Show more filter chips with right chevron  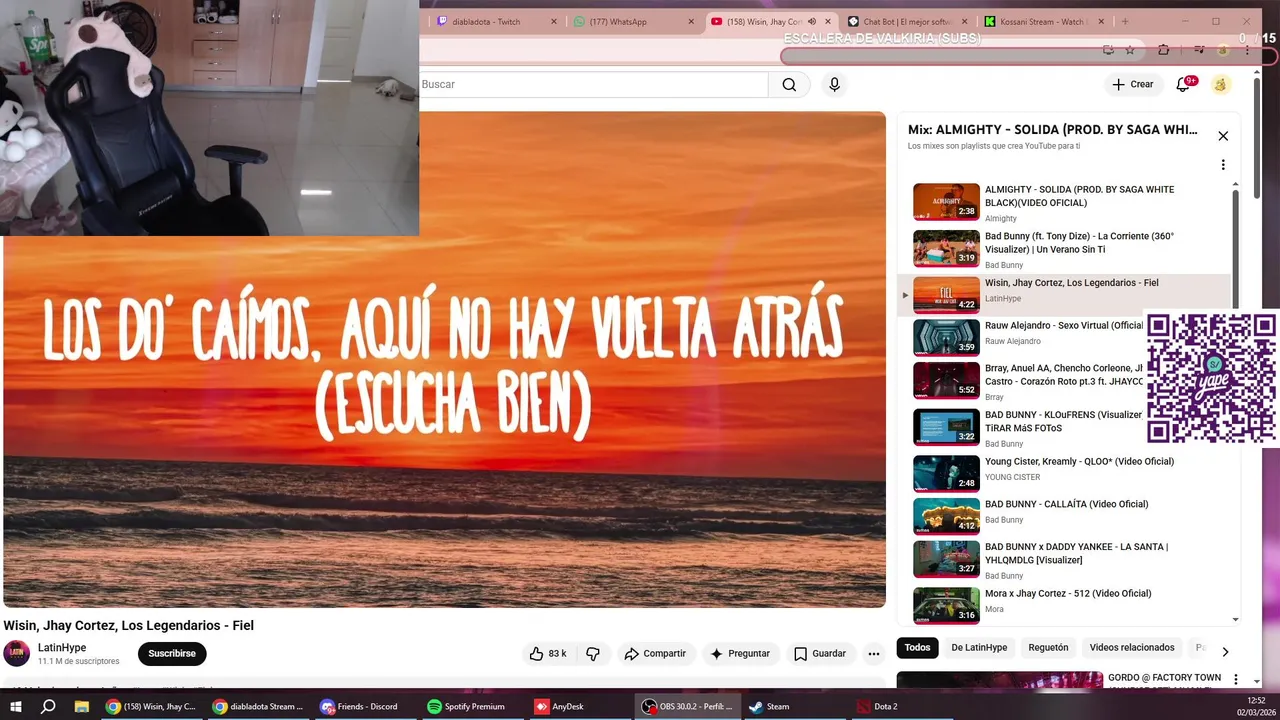click(x=1225, y=652)
